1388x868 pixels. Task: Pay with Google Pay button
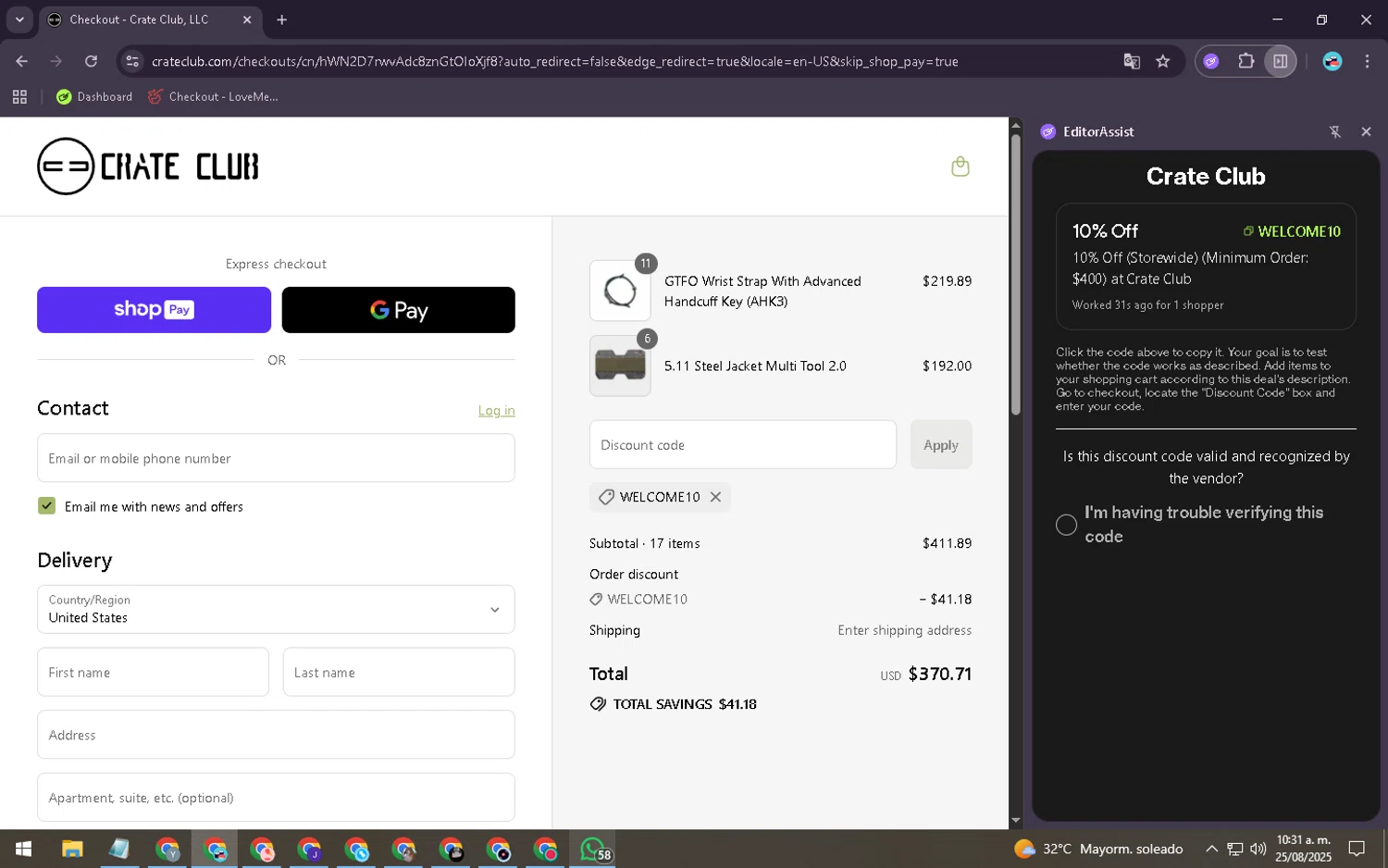pyautogui.click(x=399, y=310)
